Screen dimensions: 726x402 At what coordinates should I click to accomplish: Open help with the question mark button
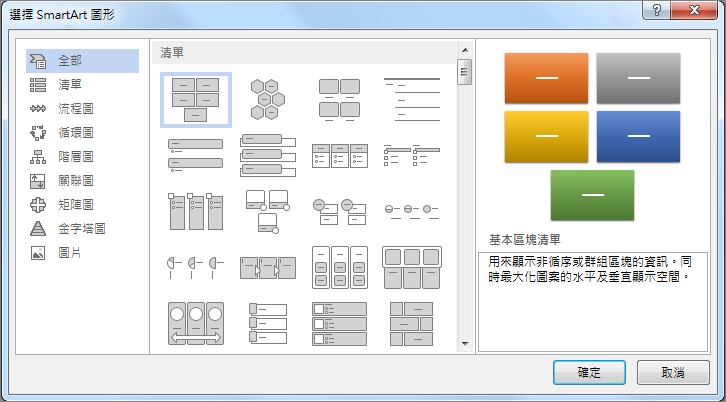tap(656, 10)
